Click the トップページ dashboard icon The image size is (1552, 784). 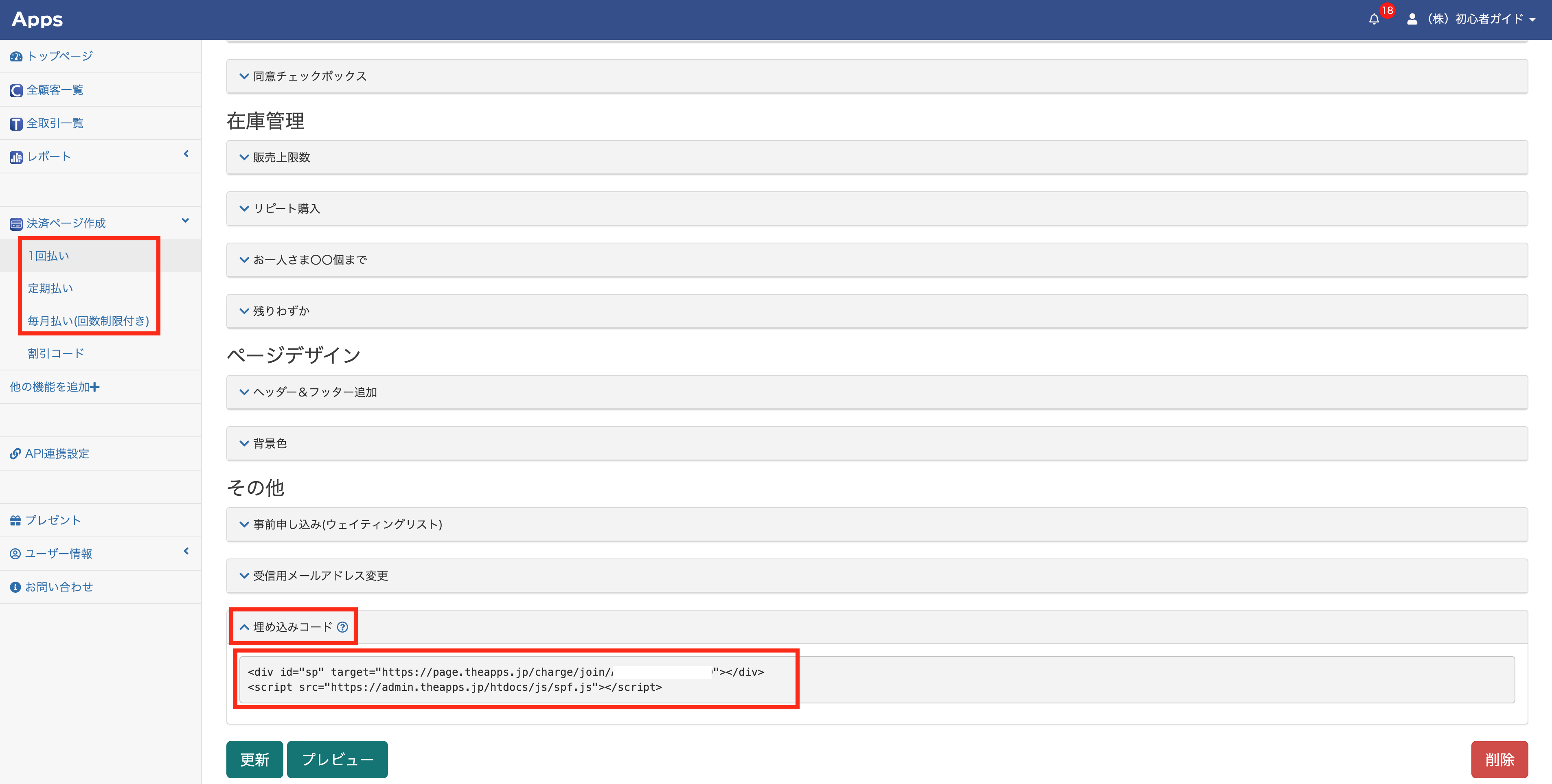pyautogui.click(x=16, y=57)
